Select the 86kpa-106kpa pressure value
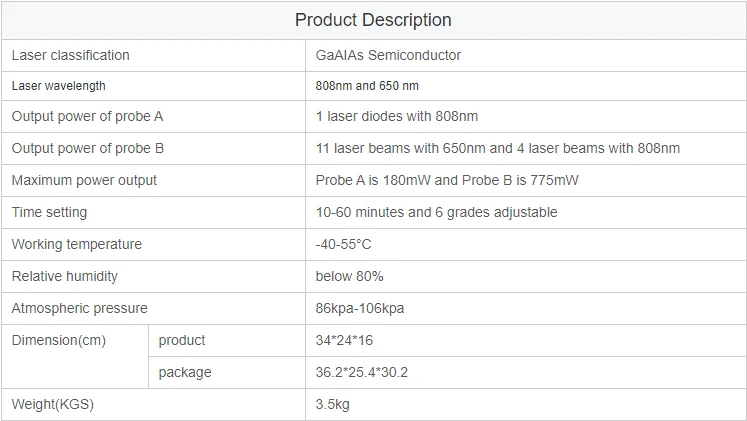747x421 pixels. [x=360, y=308]
